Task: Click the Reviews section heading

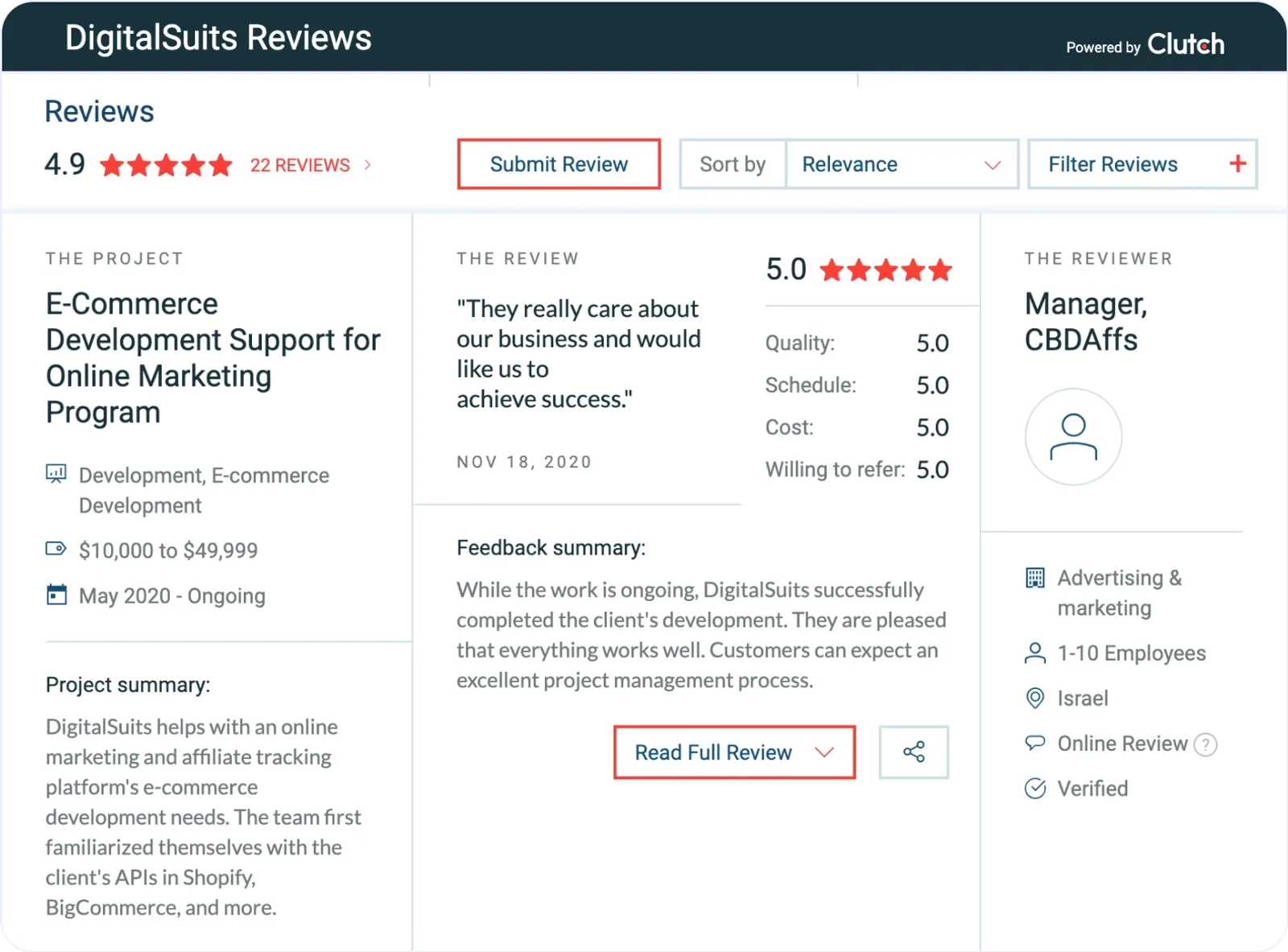Action: click(99, 112)
